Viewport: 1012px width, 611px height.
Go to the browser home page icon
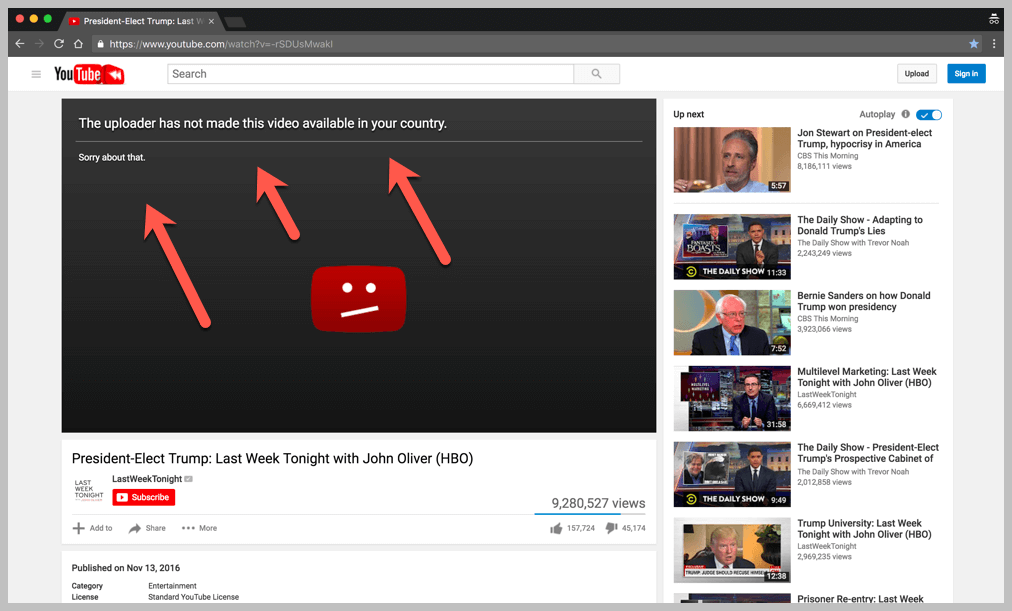click(x=78, y=44)
